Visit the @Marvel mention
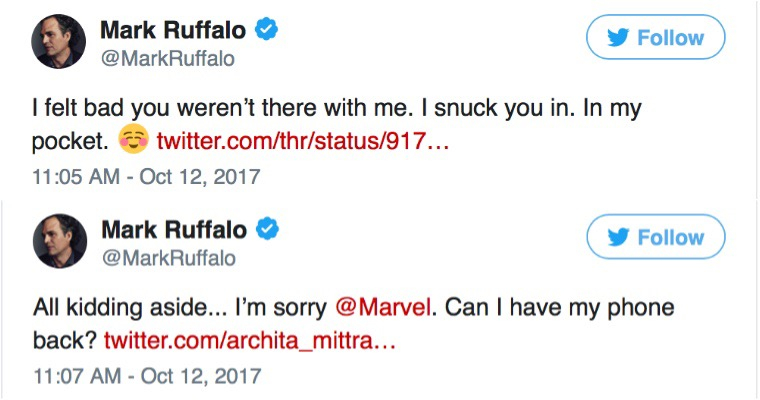Image resolution: width=760 pixels, height=400 pixels. (x=393, y=307)
